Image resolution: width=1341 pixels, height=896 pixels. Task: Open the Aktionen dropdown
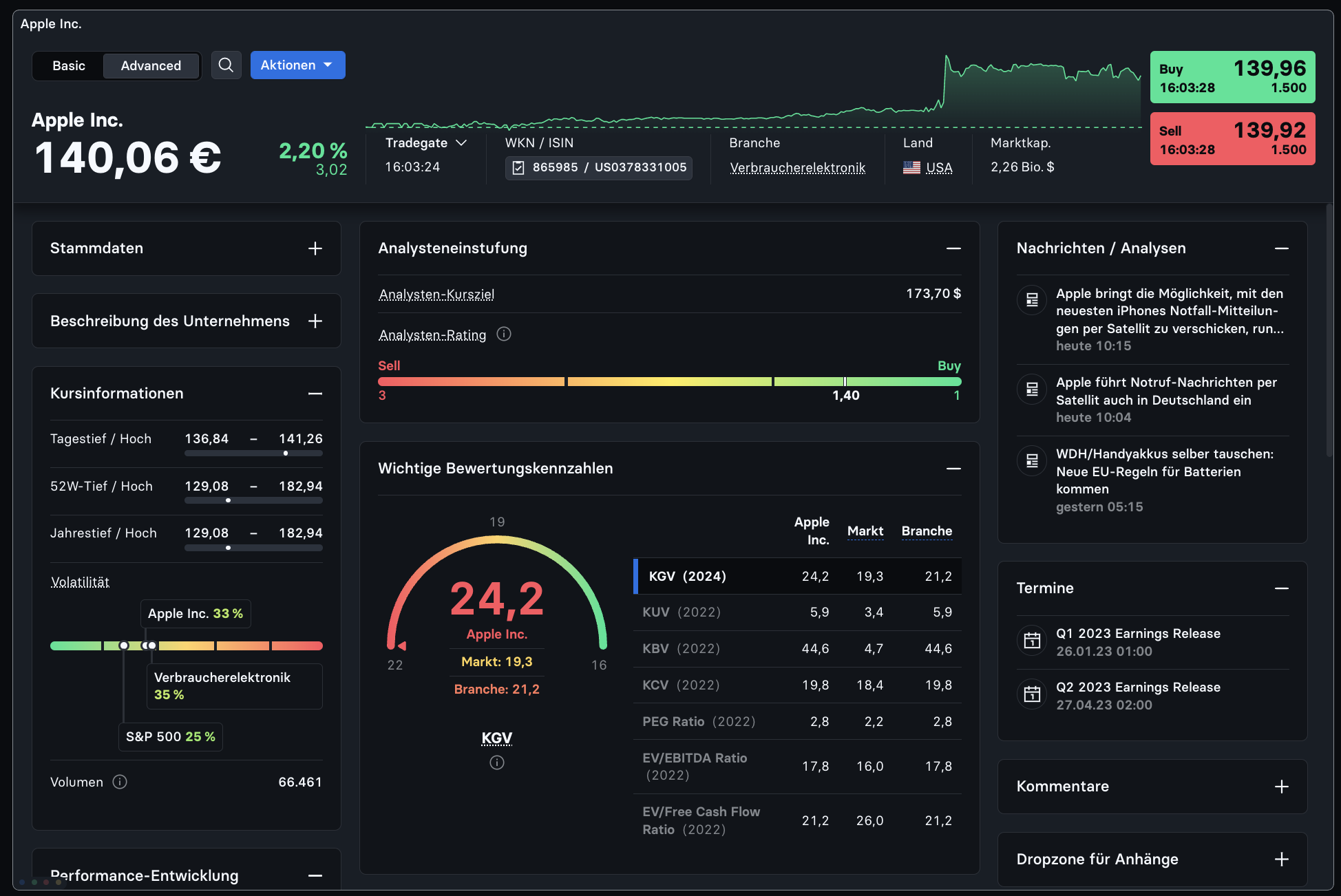[x=297, y=65]
